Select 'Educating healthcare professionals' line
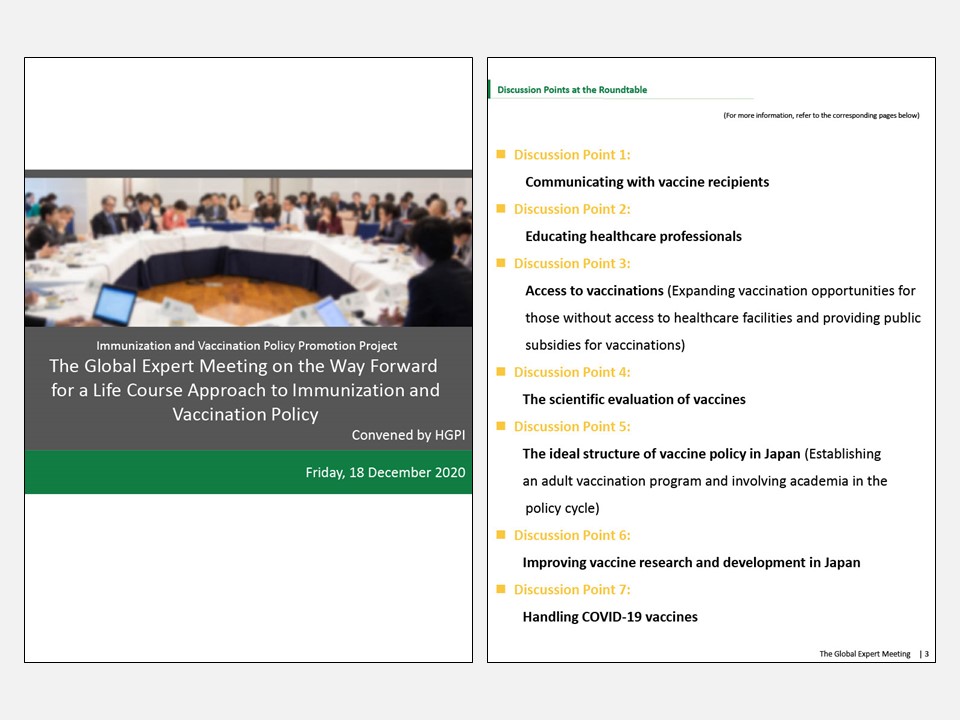Screen dimensions: 960x720 (x=633, y=236)
